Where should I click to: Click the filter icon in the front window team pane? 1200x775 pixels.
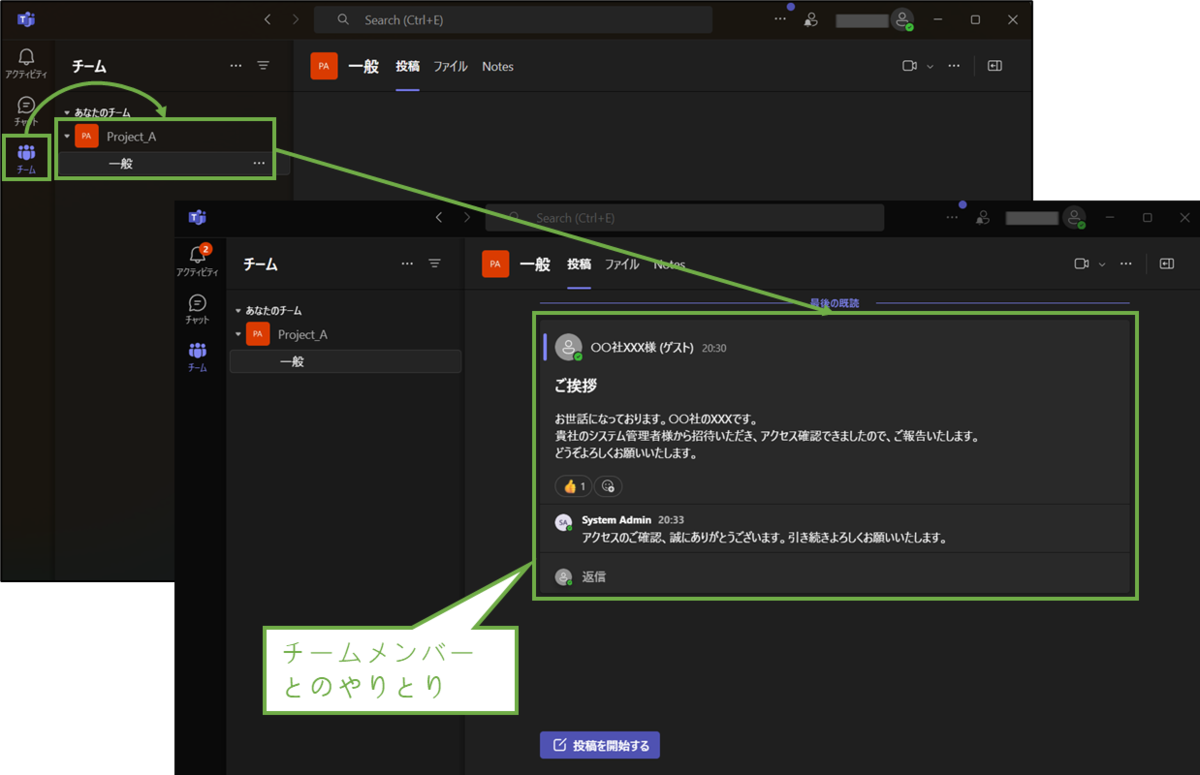tap(435, 264)
